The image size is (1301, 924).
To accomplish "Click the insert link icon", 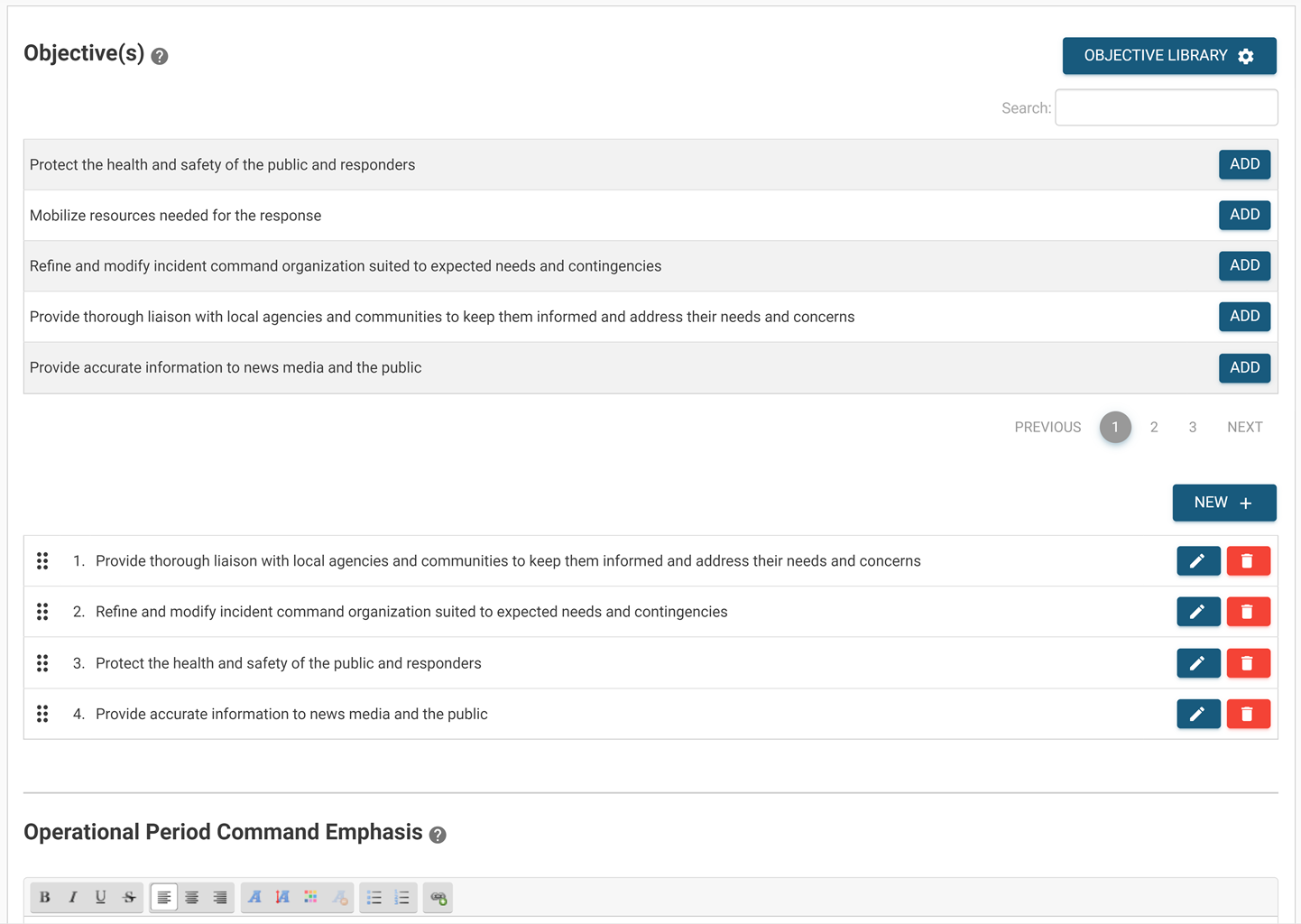I will pos(438,897).
